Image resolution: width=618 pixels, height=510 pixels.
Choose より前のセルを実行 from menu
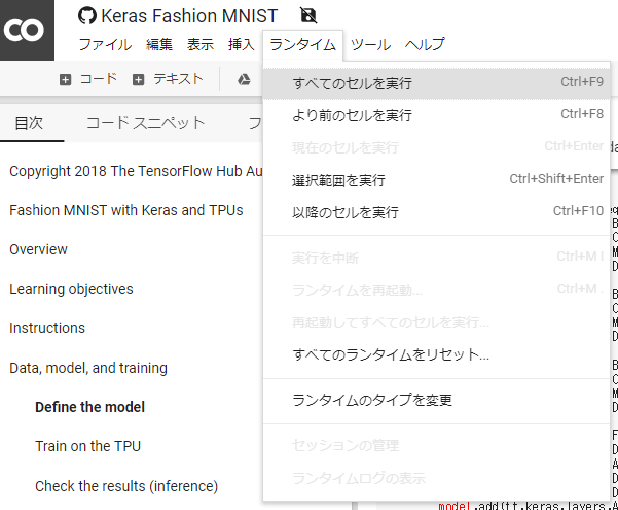tap(352, 115)
